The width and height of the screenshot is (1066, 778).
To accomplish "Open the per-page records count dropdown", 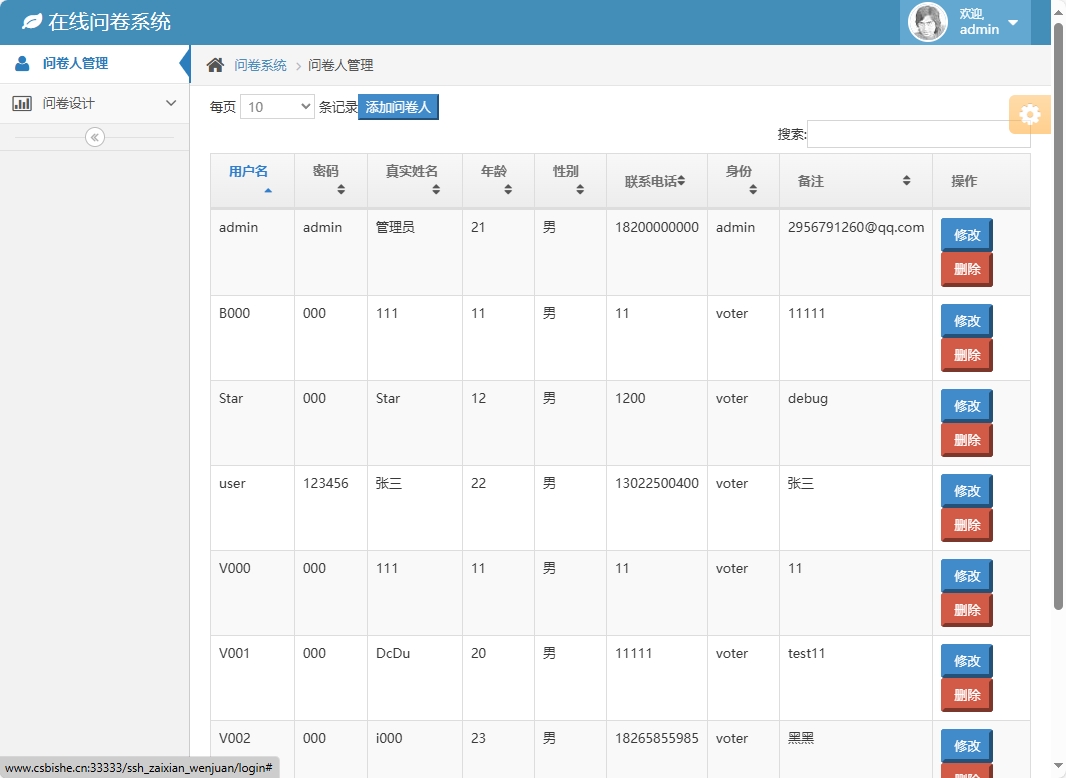I will pyautogui.click(x=277, y=106).
